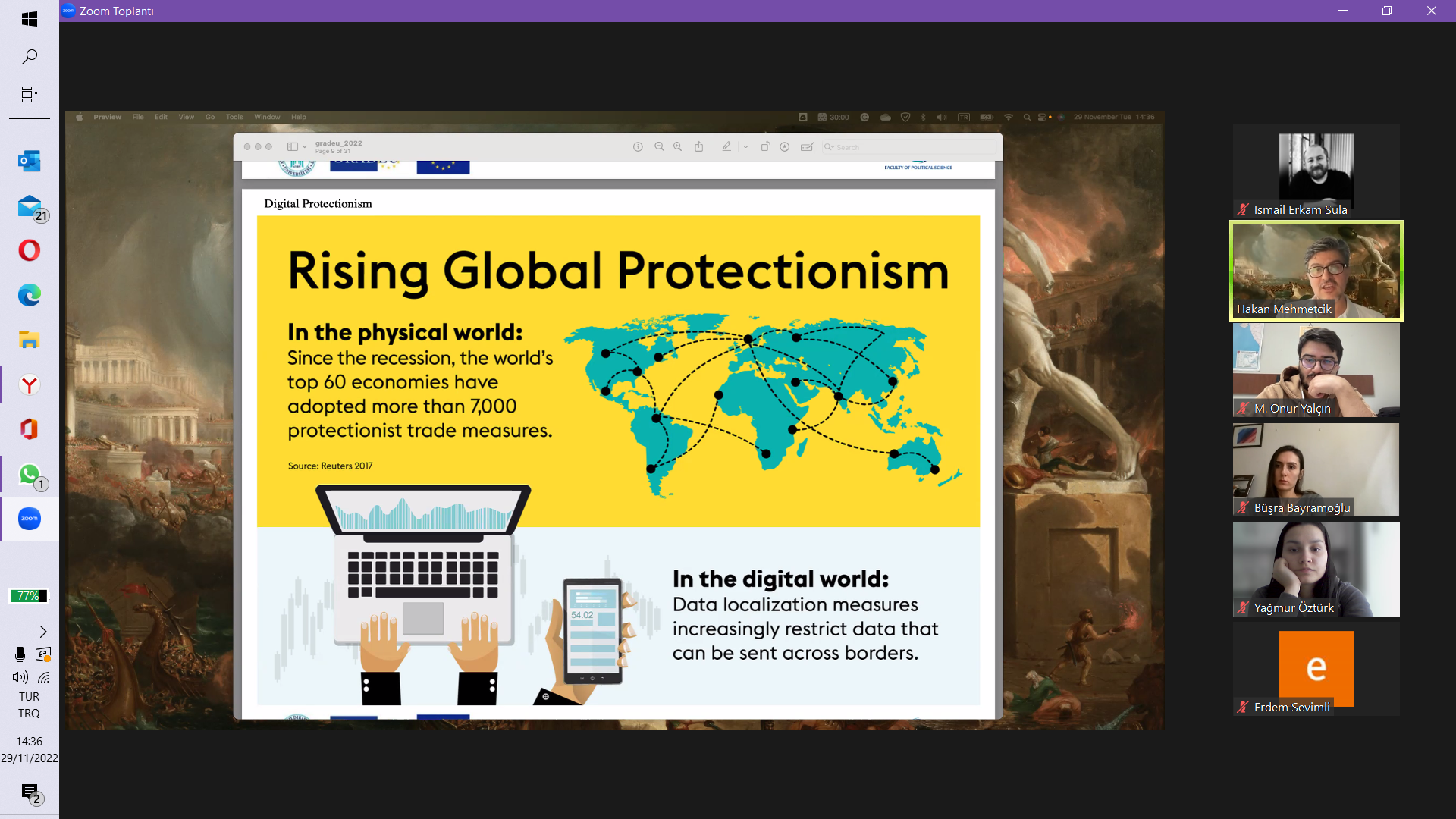Toggle system volume speaker icon
The image size is (1456, 819).
[20, 677]
